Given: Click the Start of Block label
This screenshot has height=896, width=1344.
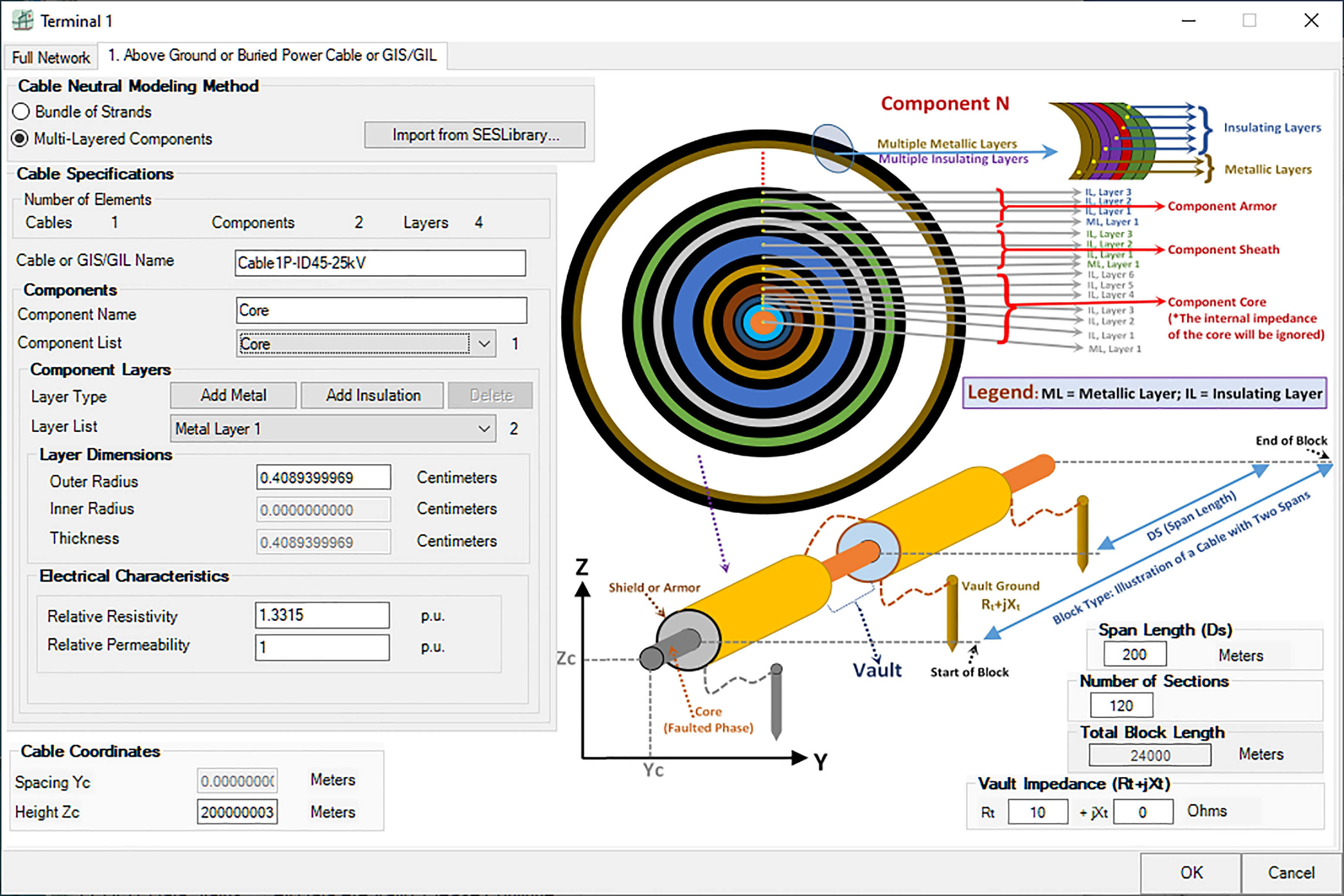Looking at the screenshot, I should 969,673.
